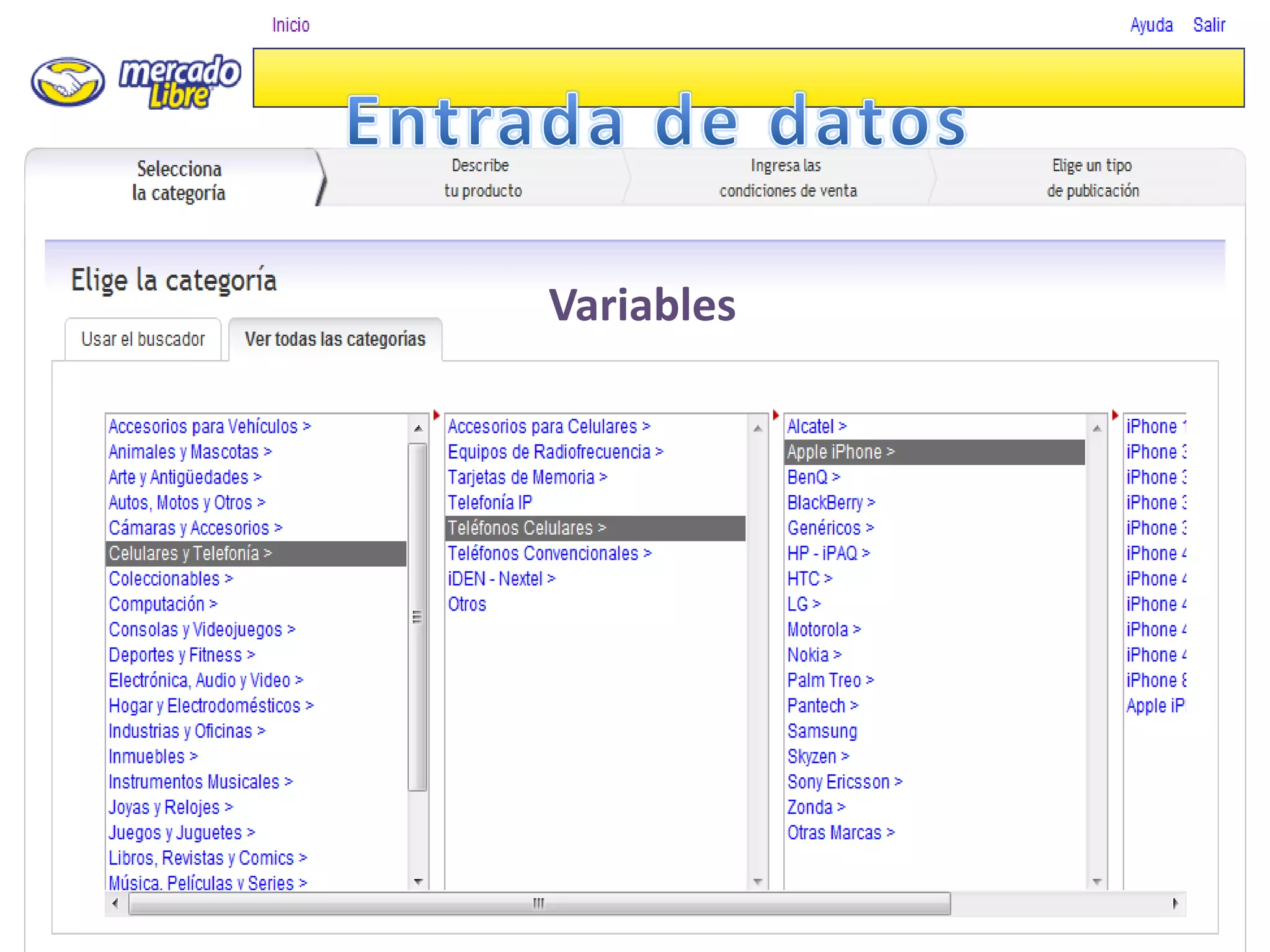
Task: Expand Coleccionables category
Action: click(x=171, y=579)
